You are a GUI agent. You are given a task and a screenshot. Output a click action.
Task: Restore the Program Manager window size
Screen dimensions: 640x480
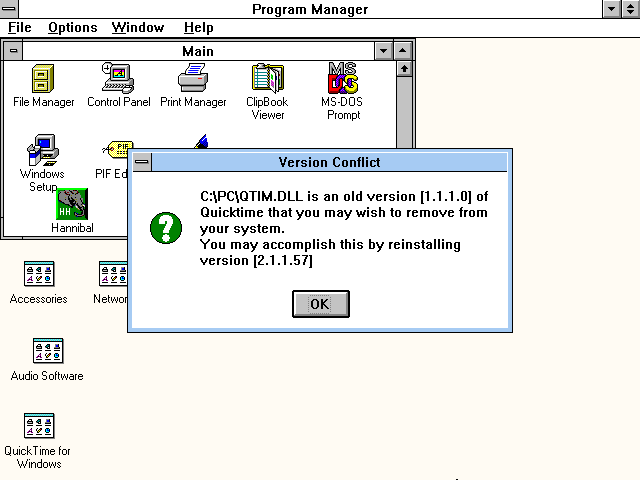631,9
